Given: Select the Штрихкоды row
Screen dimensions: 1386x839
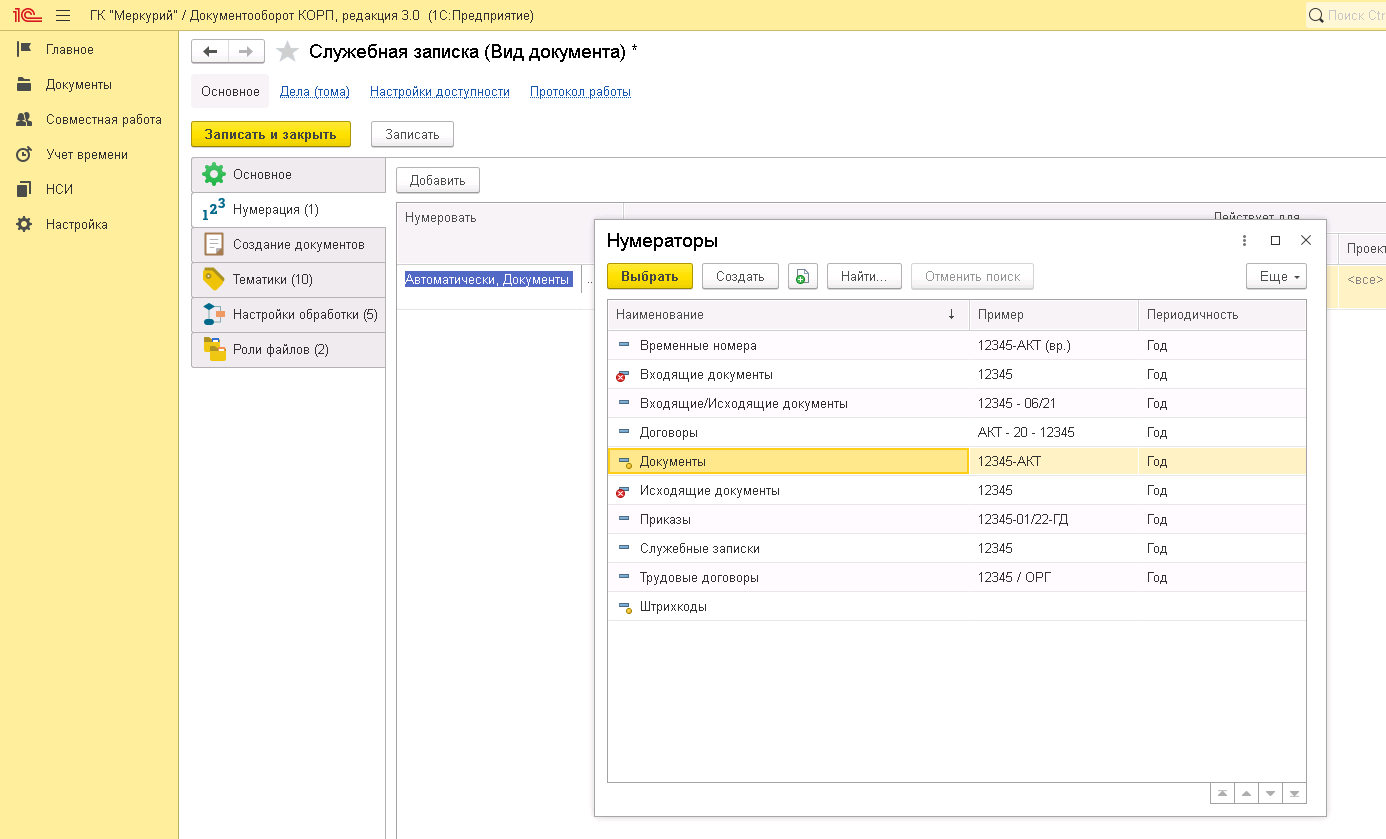Looking at the screenshot, I should point(957,607).
